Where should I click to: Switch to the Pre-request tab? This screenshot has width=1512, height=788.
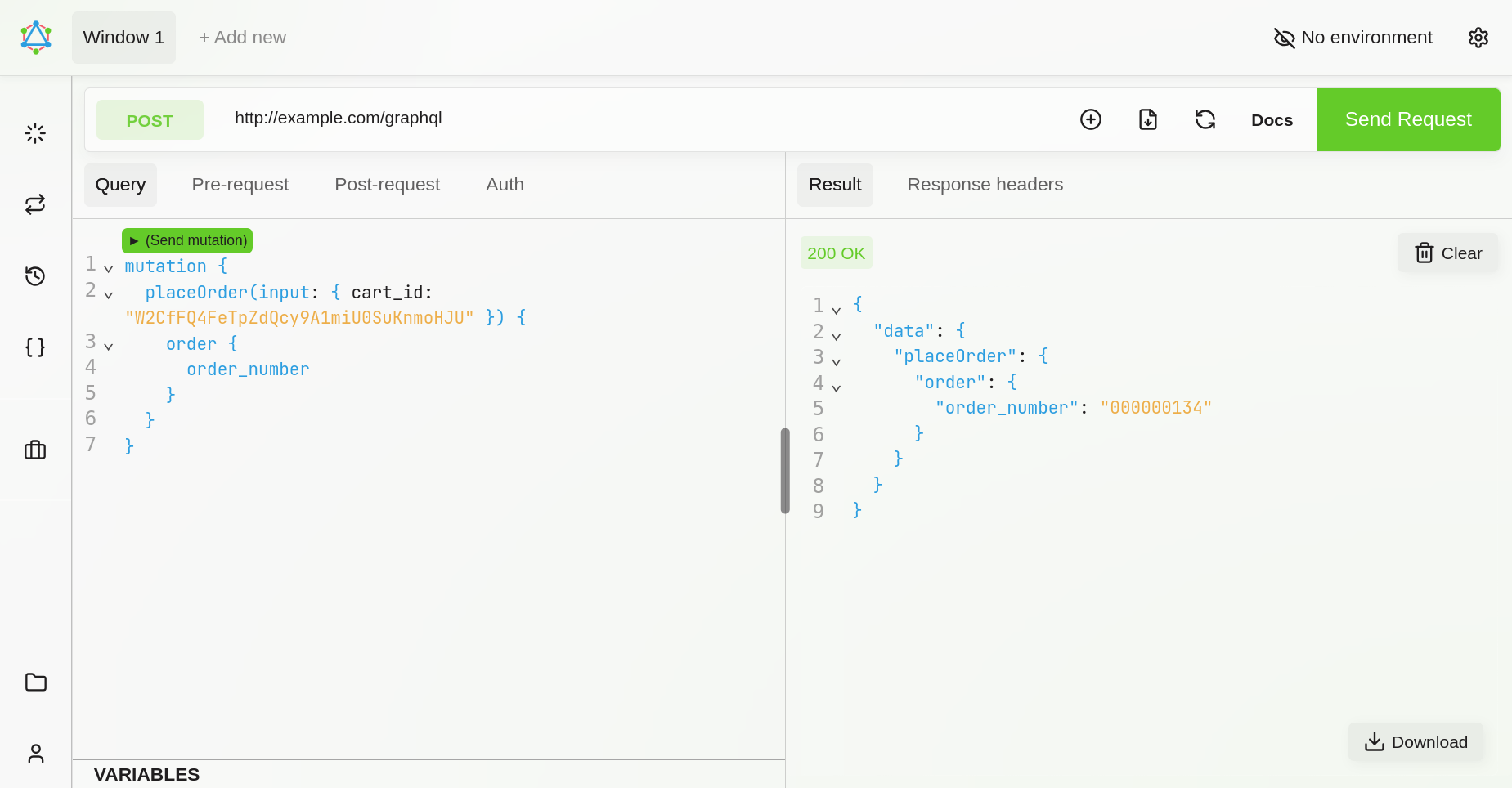click(240, 185)
